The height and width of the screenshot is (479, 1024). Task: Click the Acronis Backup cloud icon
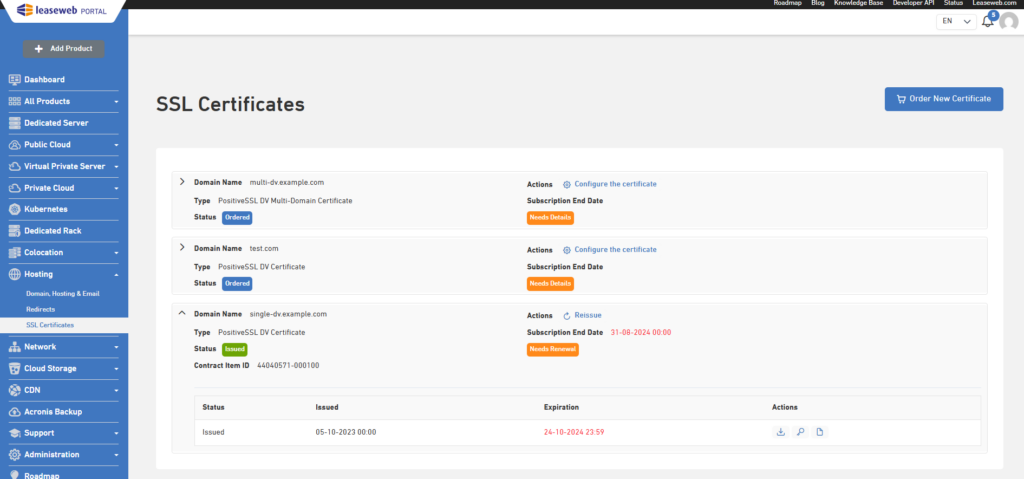(15, 412)
